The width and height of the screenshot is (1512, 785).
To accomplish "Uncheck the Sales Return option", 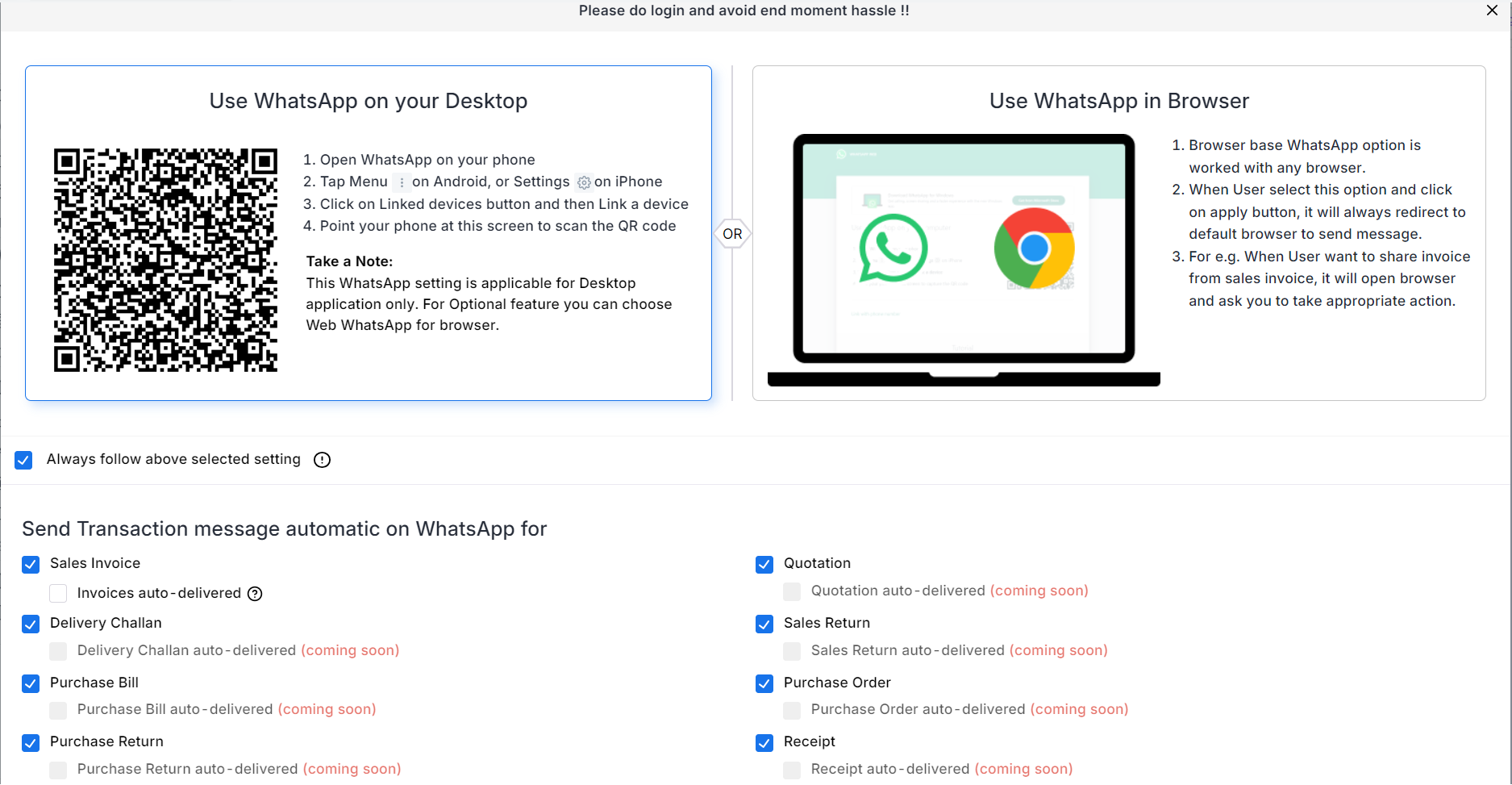I will pos(764,624).
